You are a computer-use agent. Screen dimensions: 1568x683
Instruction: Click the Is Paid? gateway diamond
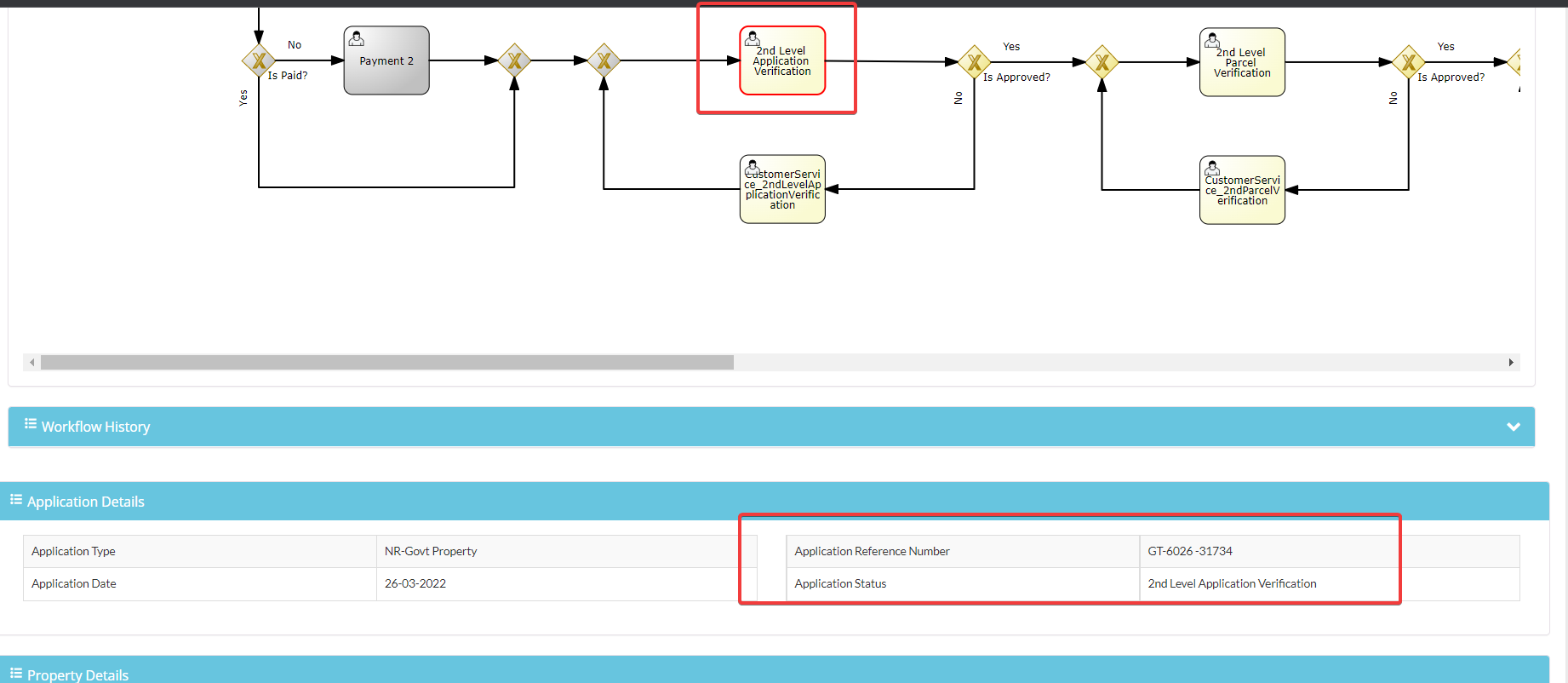click(259, 60)
